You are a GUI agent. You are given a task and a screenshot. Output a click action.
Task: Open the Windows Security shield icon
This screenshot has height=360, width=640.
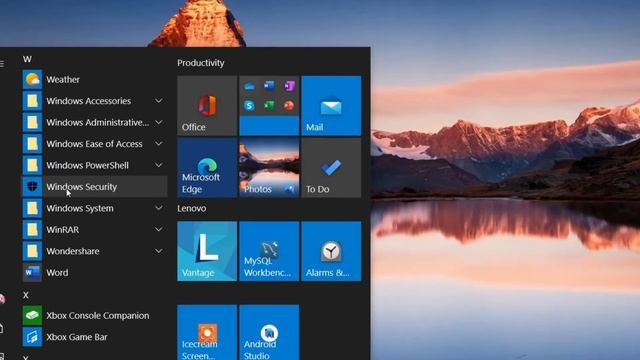click(x=32, y=187)
